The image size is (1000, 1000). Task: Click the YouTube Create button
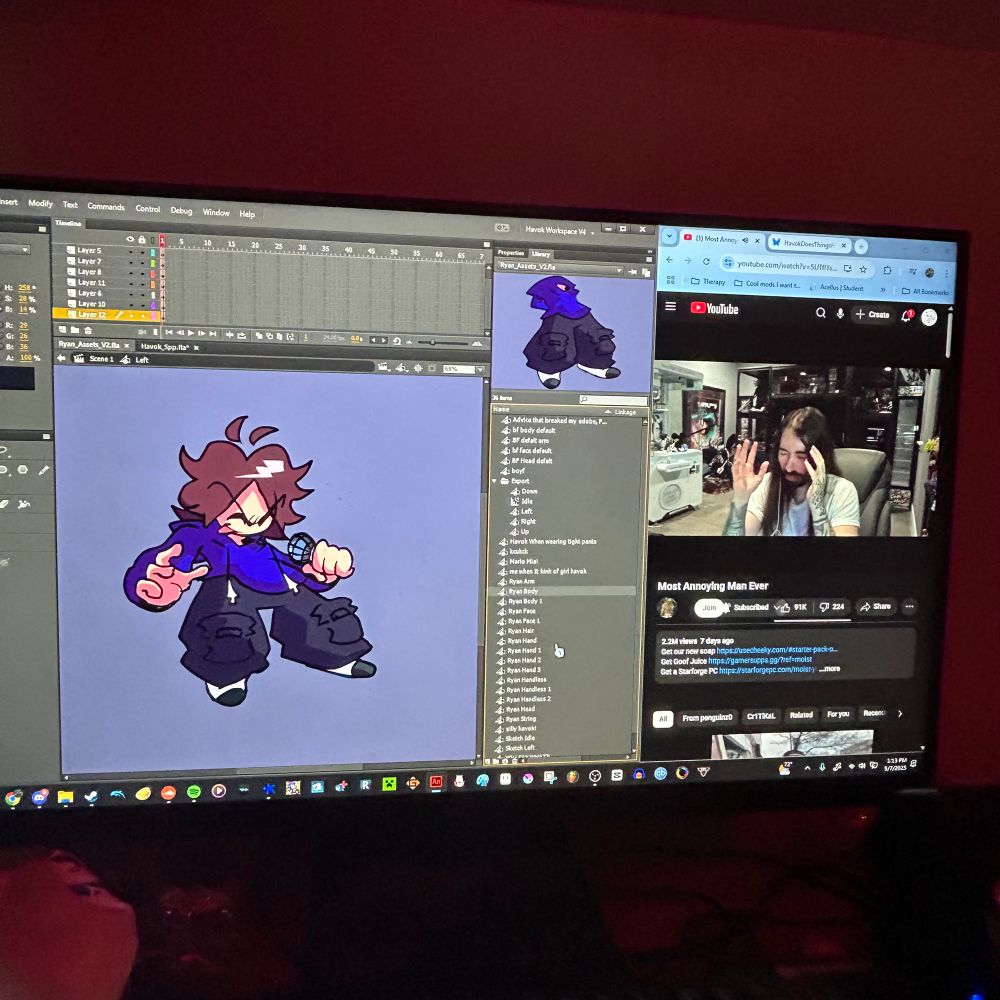pyautogui.click(x=872, y=314)
